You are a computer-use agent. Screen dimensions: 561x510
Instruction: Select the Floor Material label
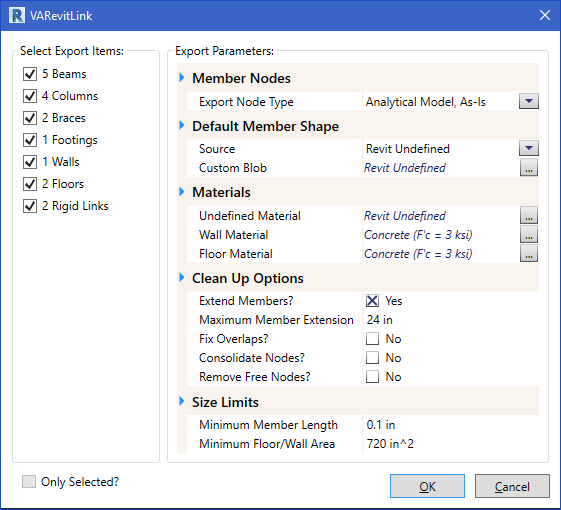point(236,254)
